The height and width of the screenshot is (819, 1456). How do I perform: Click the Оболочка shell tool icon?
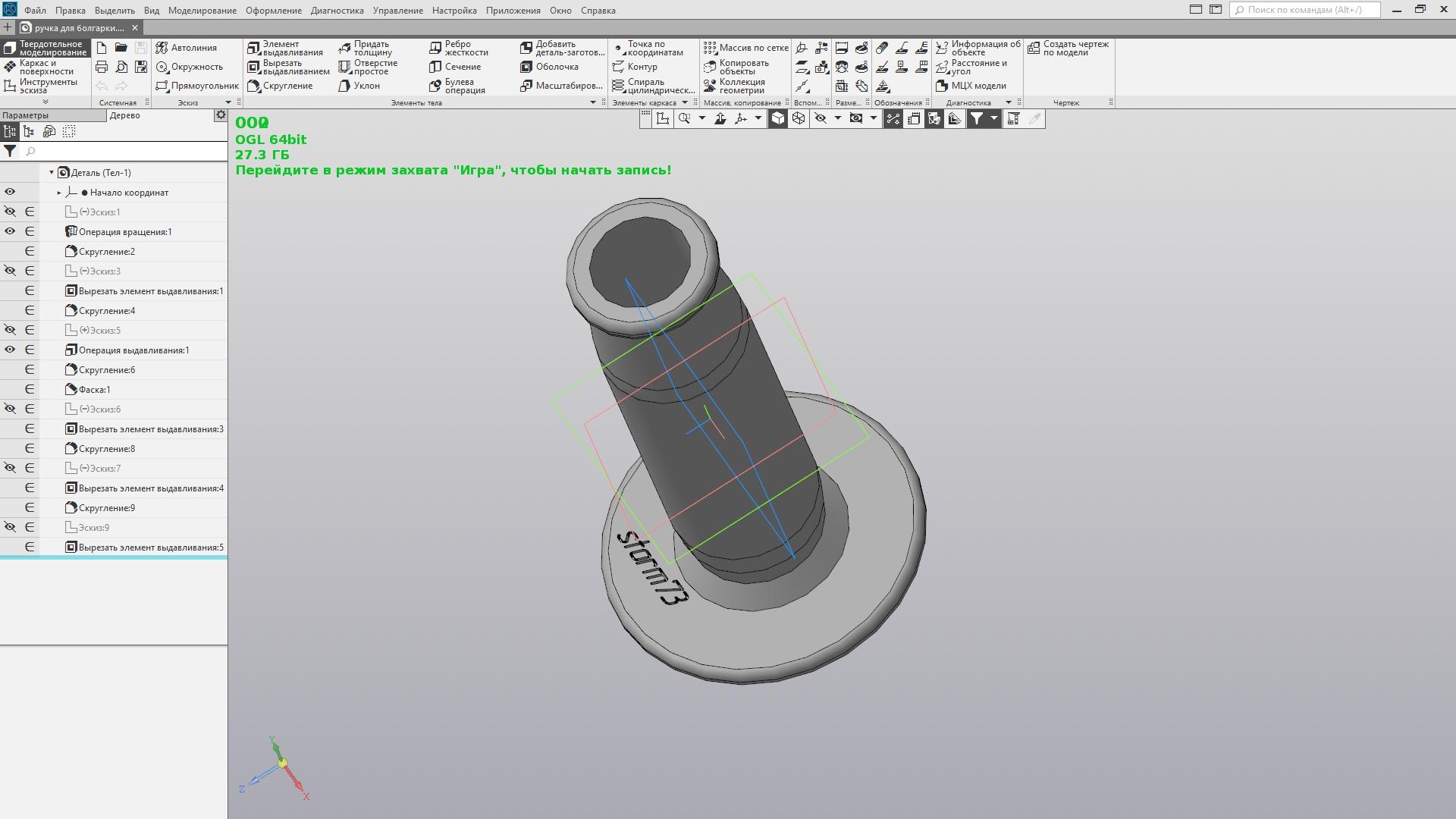point(526,67)
